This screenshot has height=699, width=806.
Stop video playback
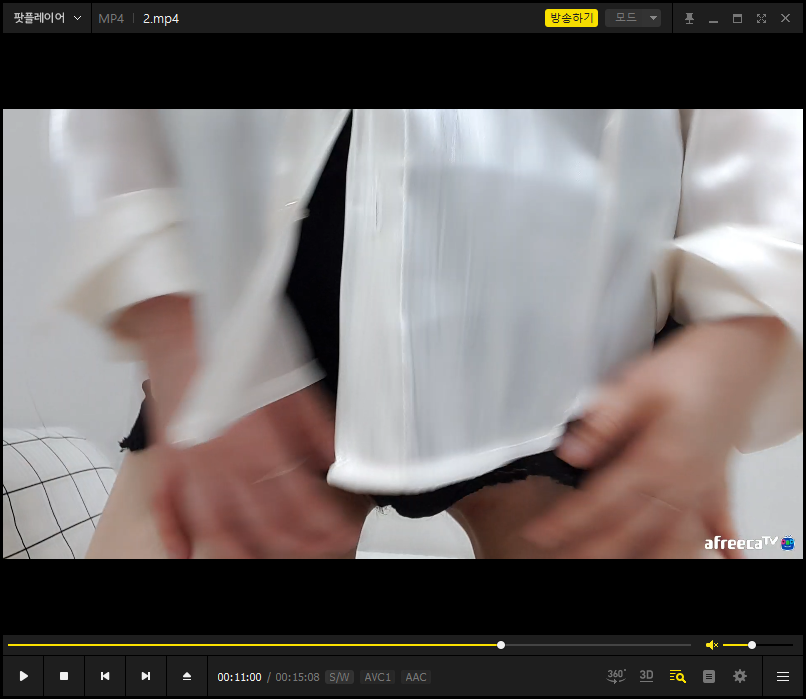64,677
